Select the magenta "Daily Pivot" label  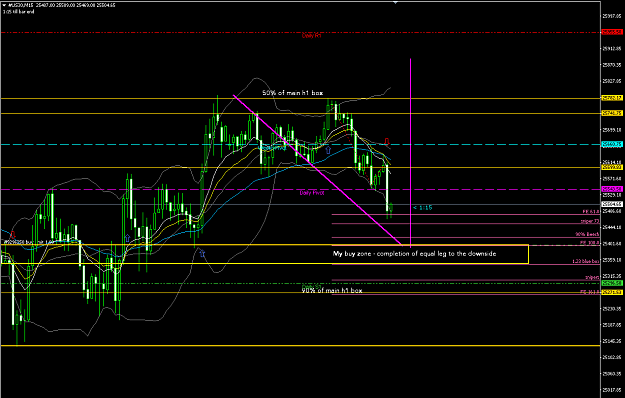click(312, 193)
